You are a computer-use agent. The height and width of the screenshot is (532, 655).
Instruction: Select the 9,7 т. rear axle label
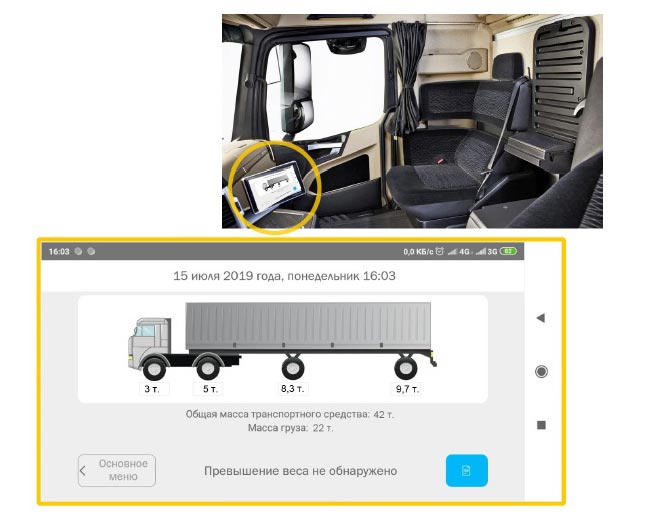pyautogui.click(x=407, y=389)
